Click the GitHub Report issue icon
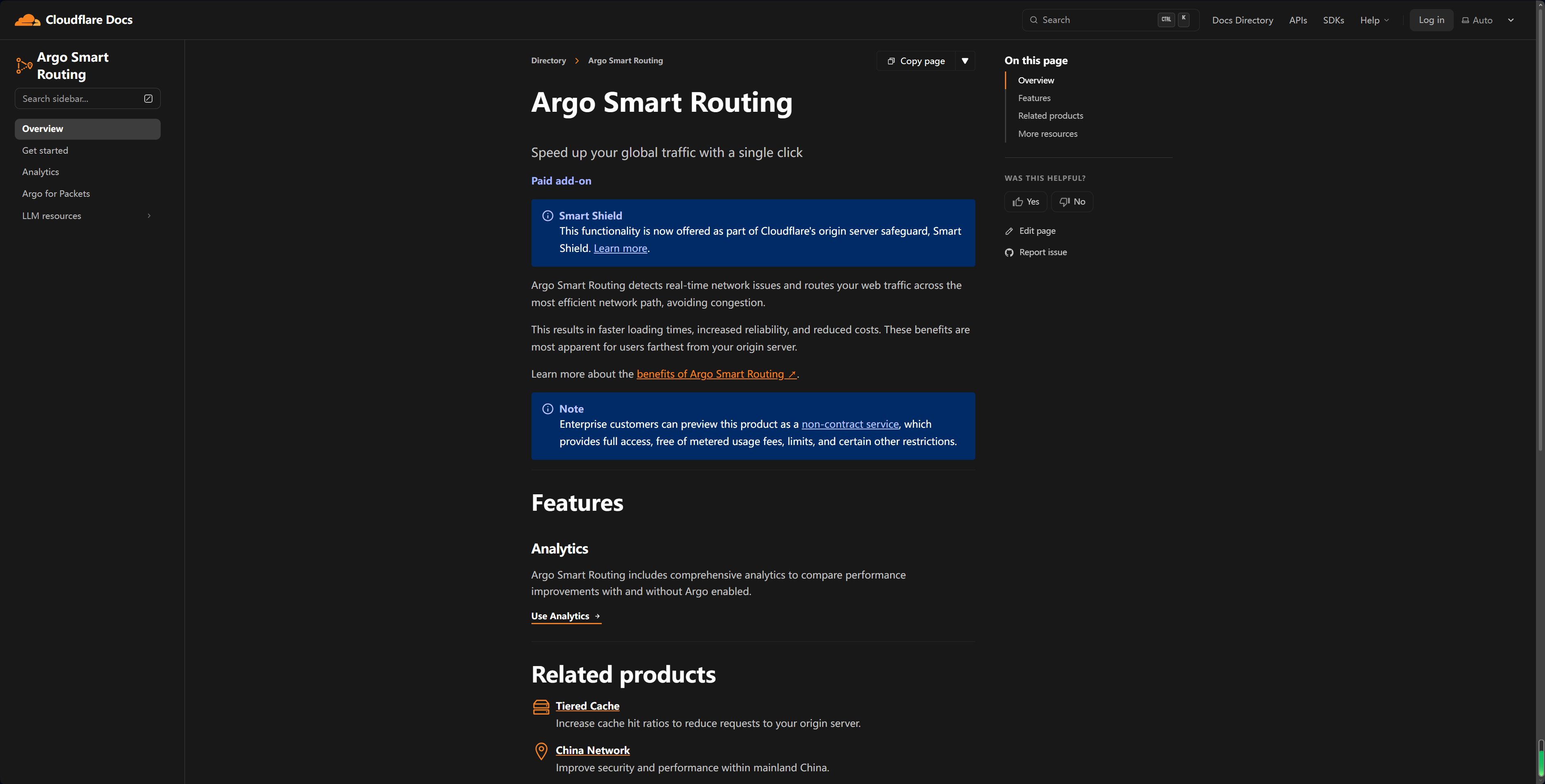This screenshot has width=1545, height=784. 1009,253
